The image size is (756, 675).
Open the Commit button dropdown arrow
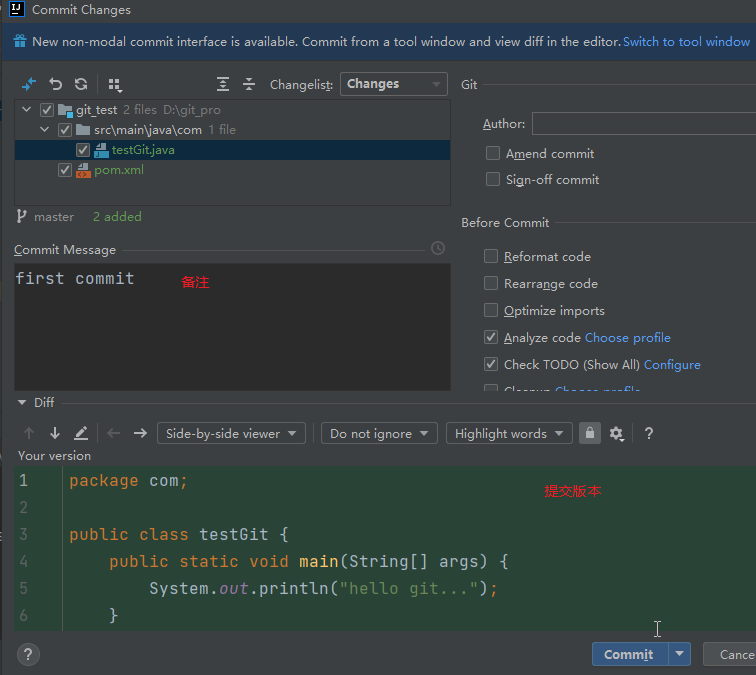point(679,654)
